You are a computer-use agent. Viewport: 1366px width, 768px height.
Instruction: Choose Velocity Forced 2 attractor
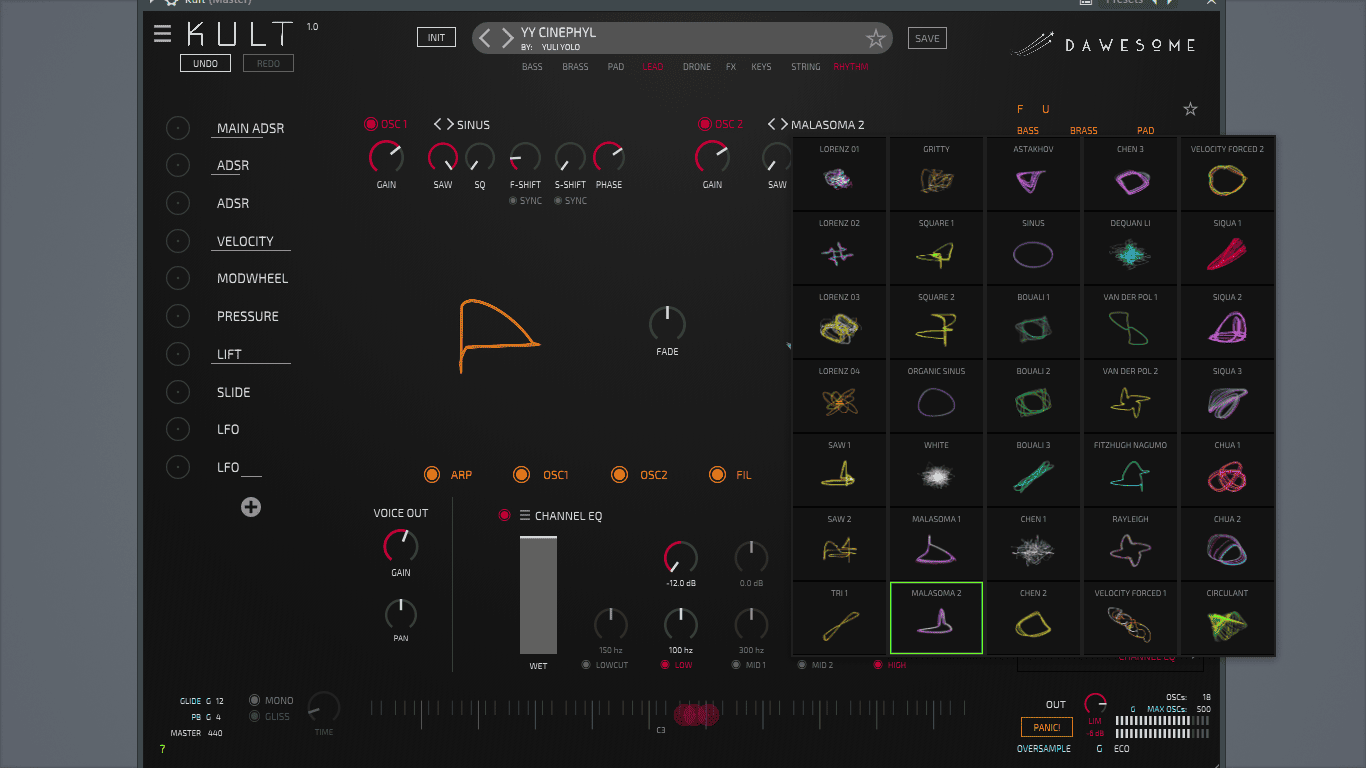click(x=1227, y=173)
